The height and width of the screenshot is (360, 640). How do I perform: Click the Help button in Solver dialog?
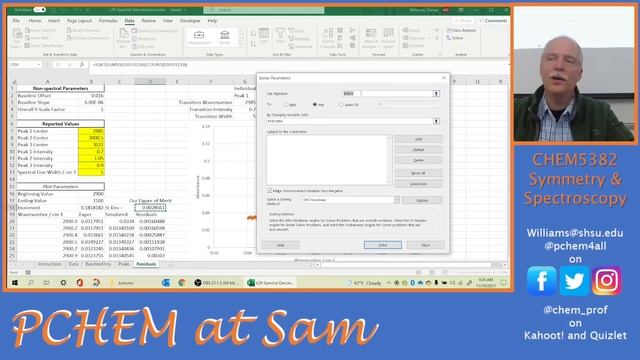pos(280,245)
